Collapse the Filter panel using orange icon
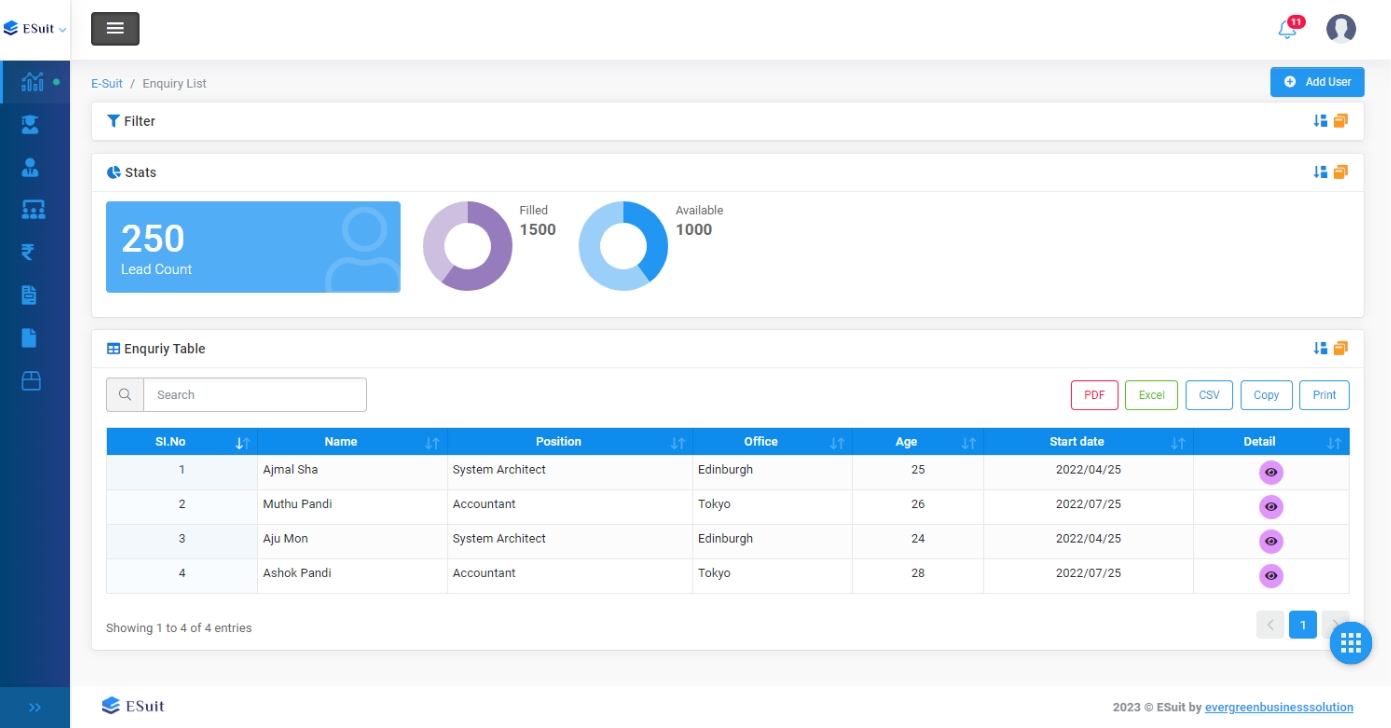Image resolution: width=1391 pixels, height=728 pixels. [1341, 121]
